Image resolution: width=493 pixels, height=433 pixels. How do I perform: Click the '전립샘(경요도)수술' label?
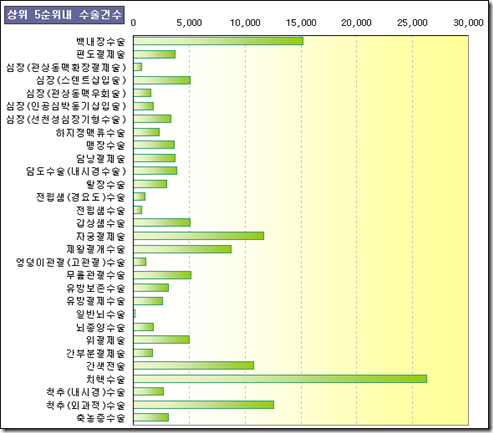pyautogui.click(x=80, y=197)
